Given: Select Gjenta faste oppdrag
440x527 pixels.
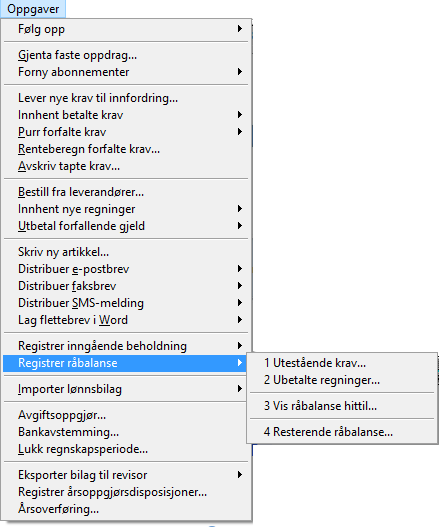Looking at the screenshot, I should pyautogui.click(x=126, y=55).
